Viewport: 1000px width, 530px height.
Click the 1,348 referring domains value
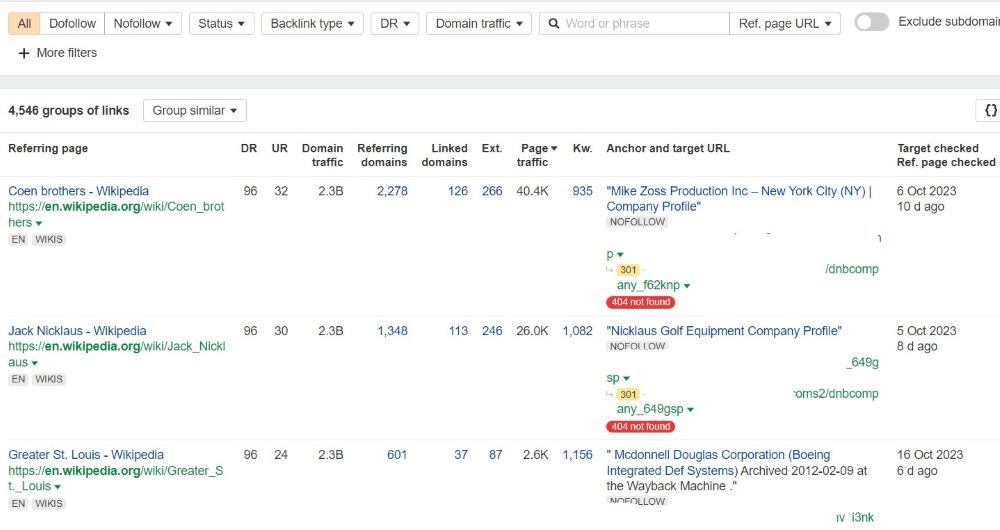(392, 330)
